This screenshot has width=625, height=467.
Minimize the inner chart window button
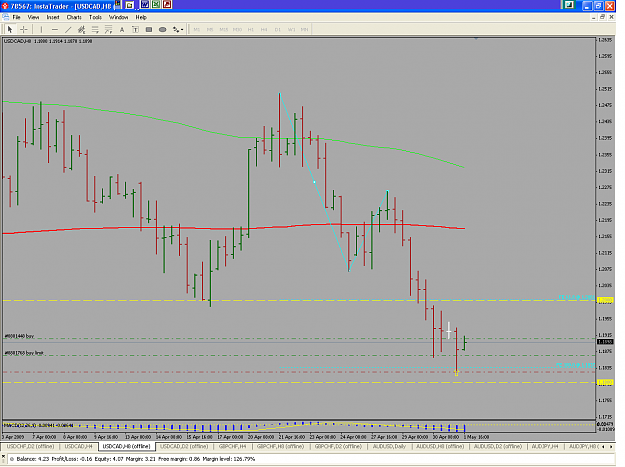coord(594,17)
